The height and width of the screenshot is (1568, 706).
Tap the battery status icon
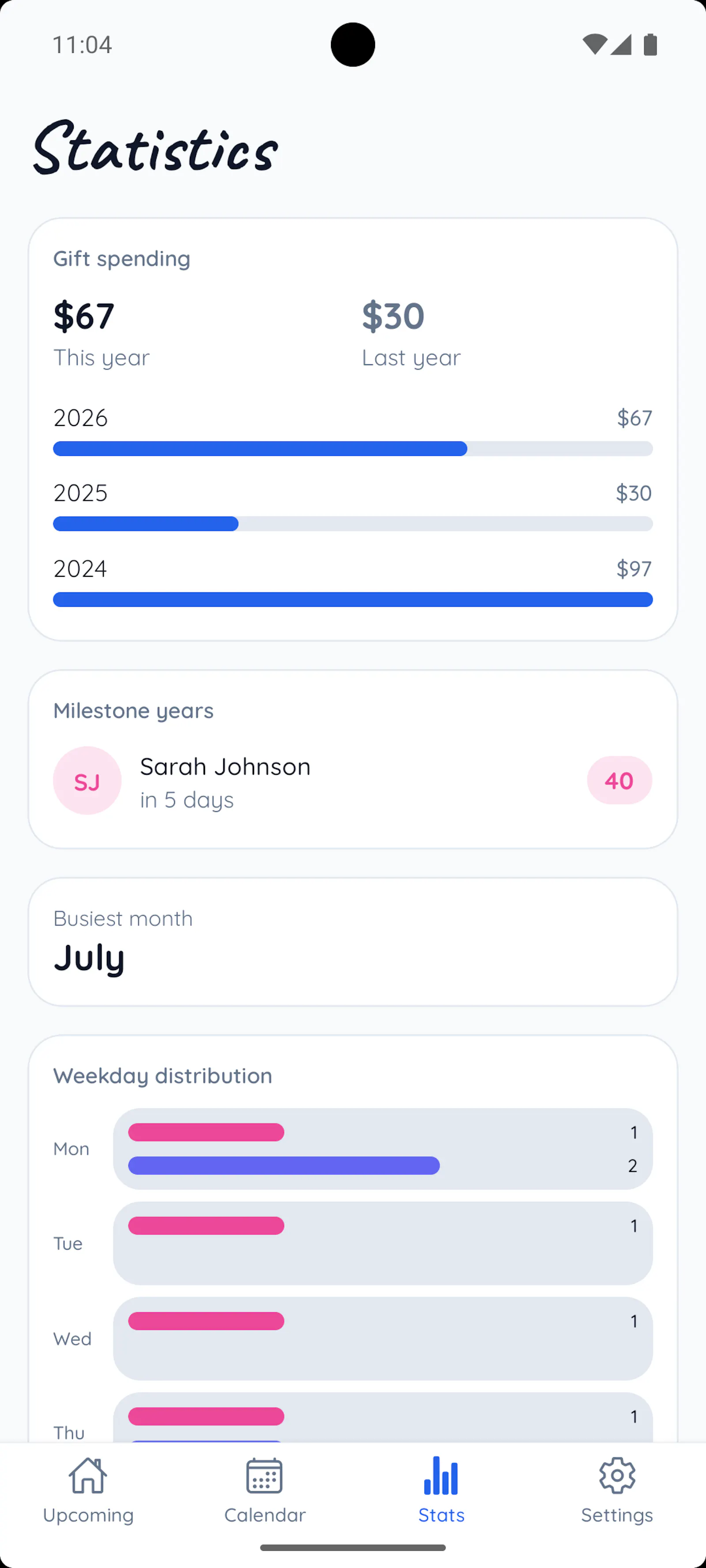(x=650, y=45)
